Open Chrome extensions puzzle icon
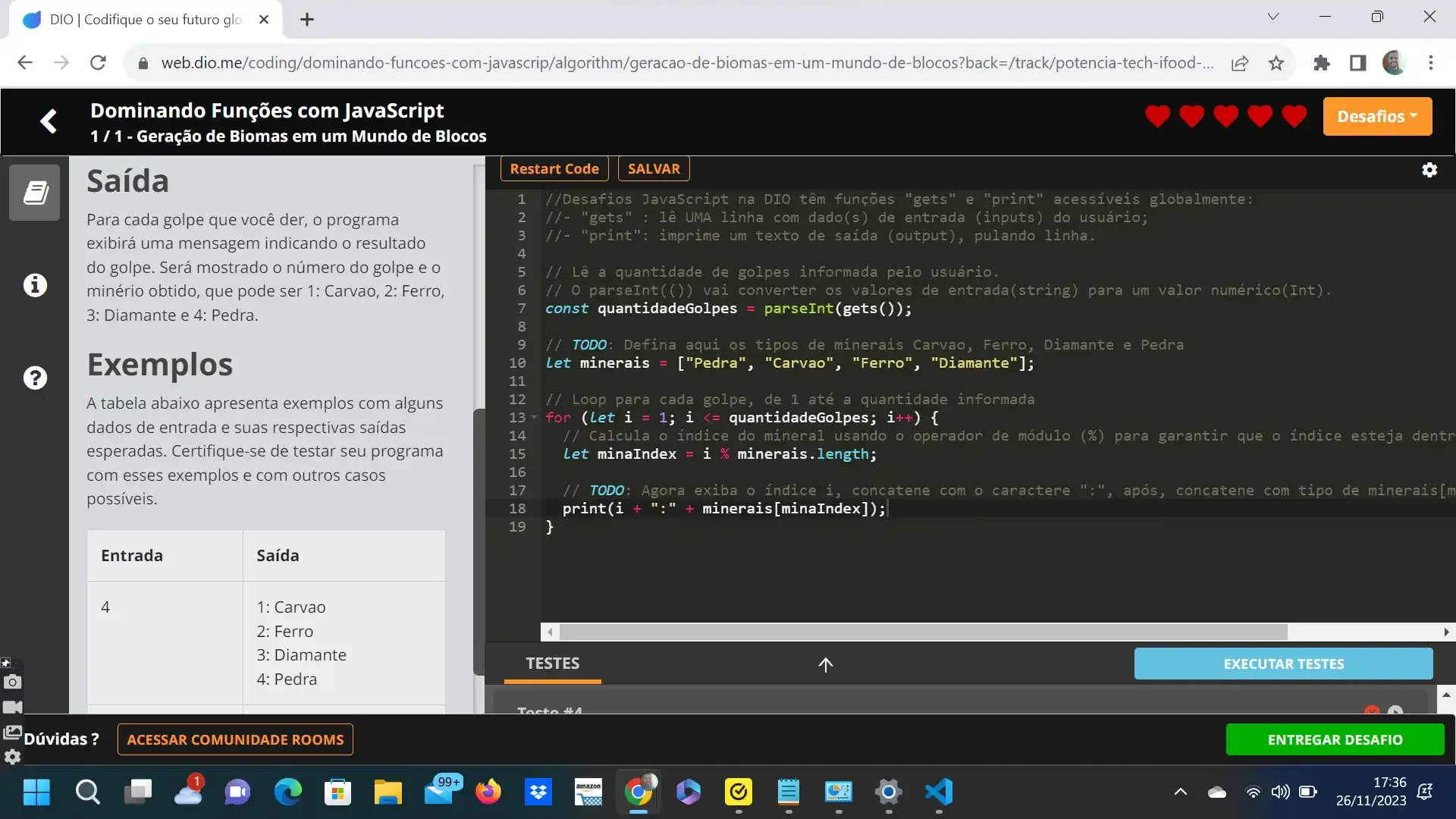Screen dimensions: 1456x819 [x=1322, y=63]
